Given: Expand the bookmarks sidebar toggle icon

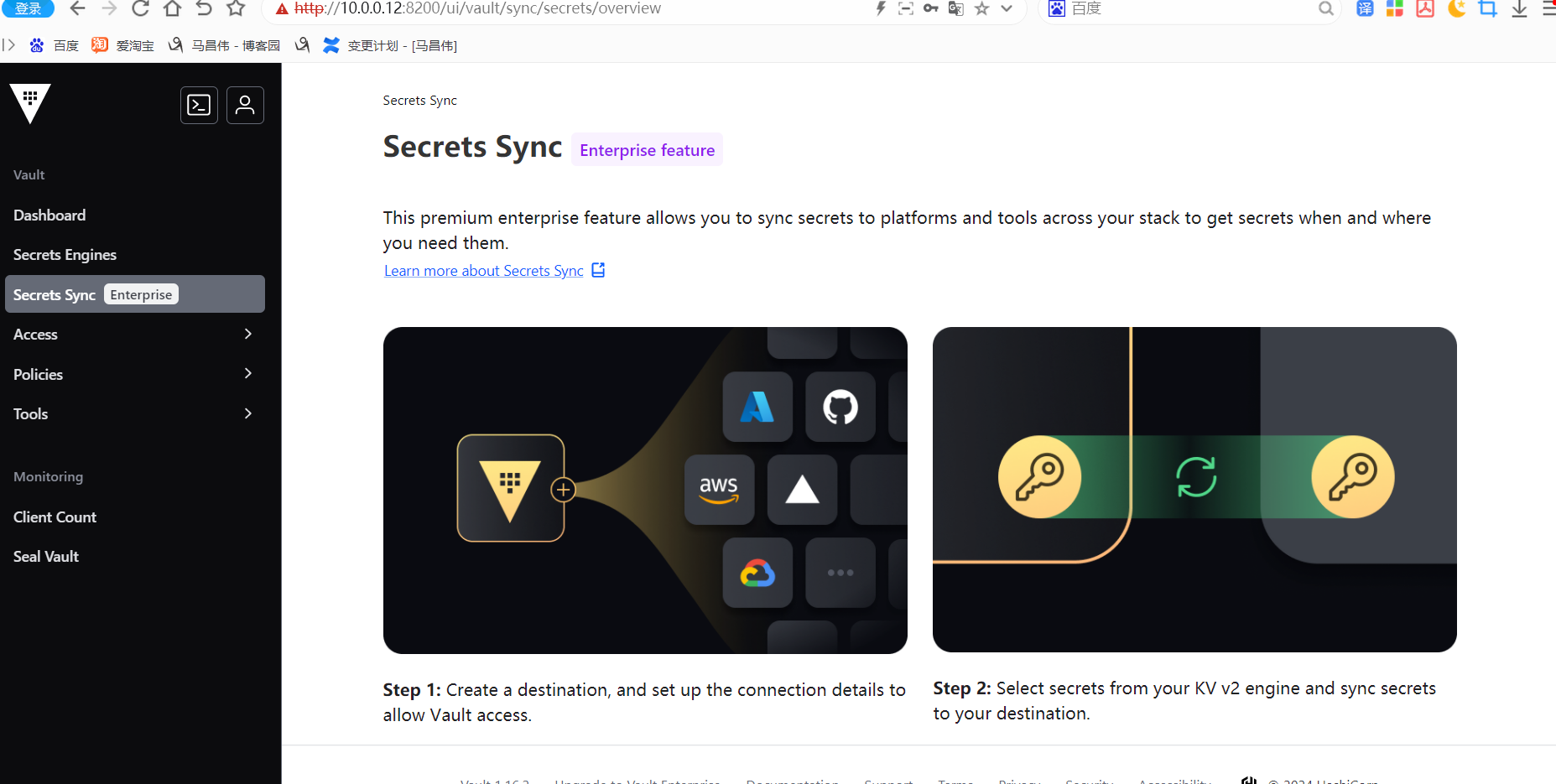Looking at the screenshot, I should tap(8, 45).
